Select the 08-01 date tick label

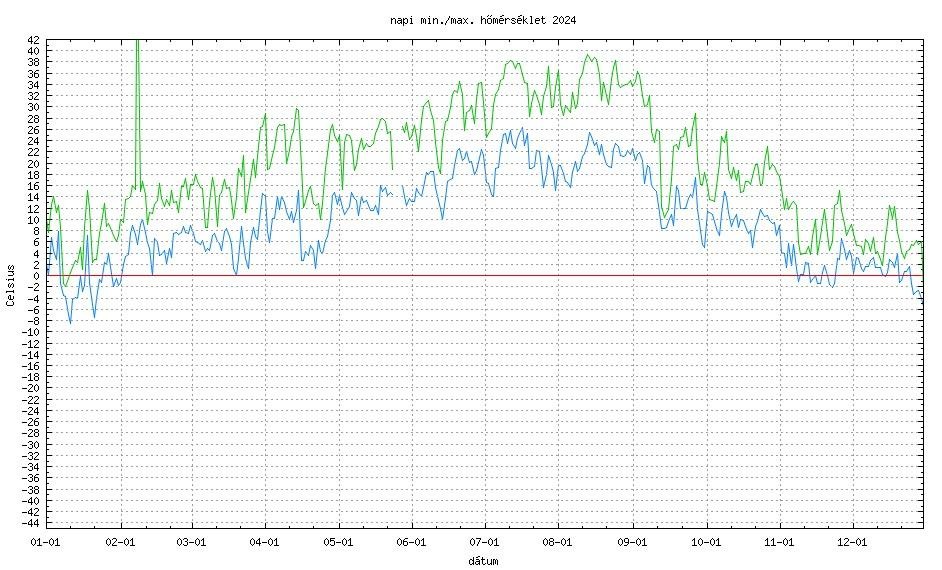point(558,541)
